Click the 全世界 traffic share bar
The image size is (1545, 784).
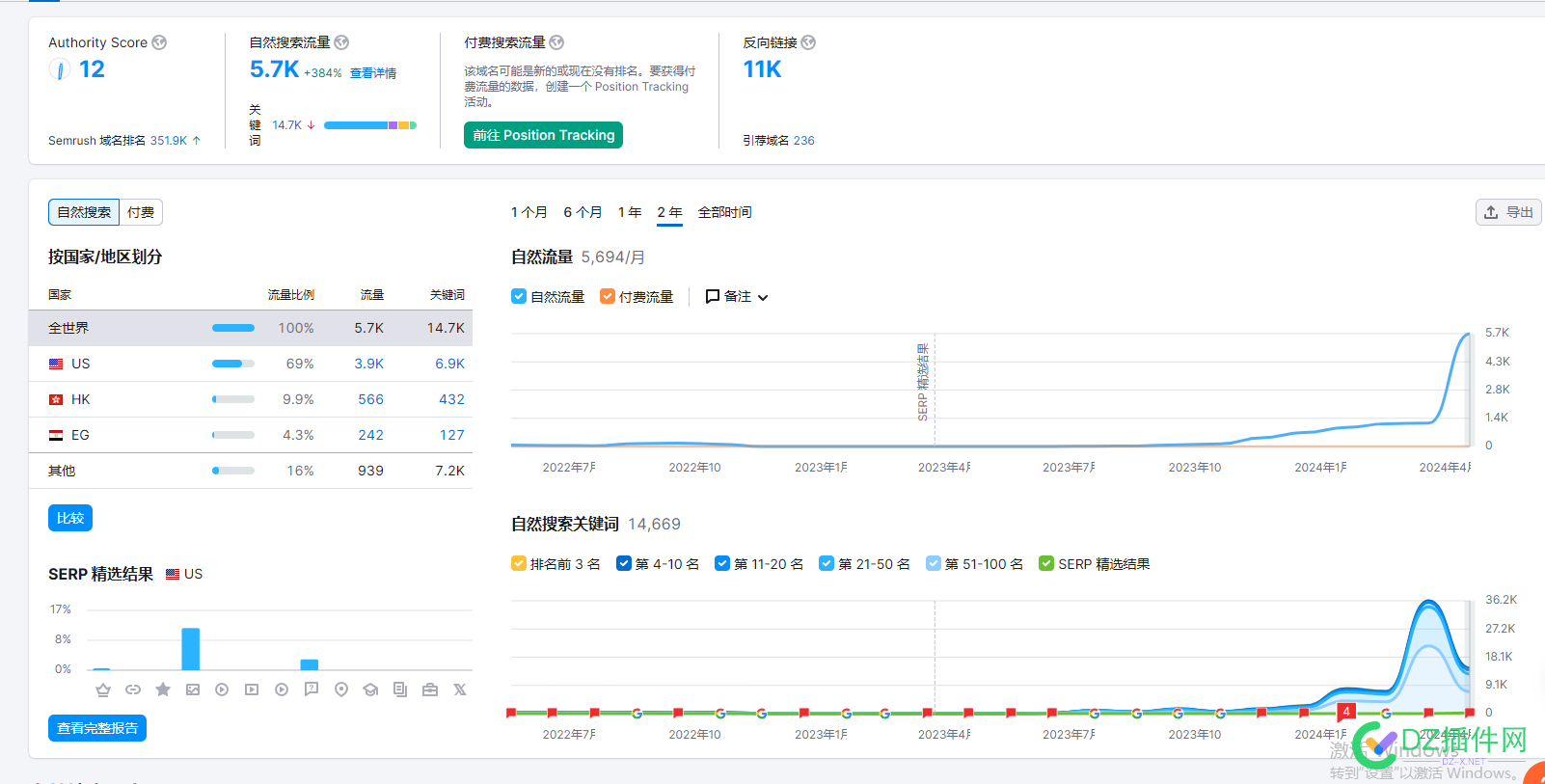tap(233, 328)
